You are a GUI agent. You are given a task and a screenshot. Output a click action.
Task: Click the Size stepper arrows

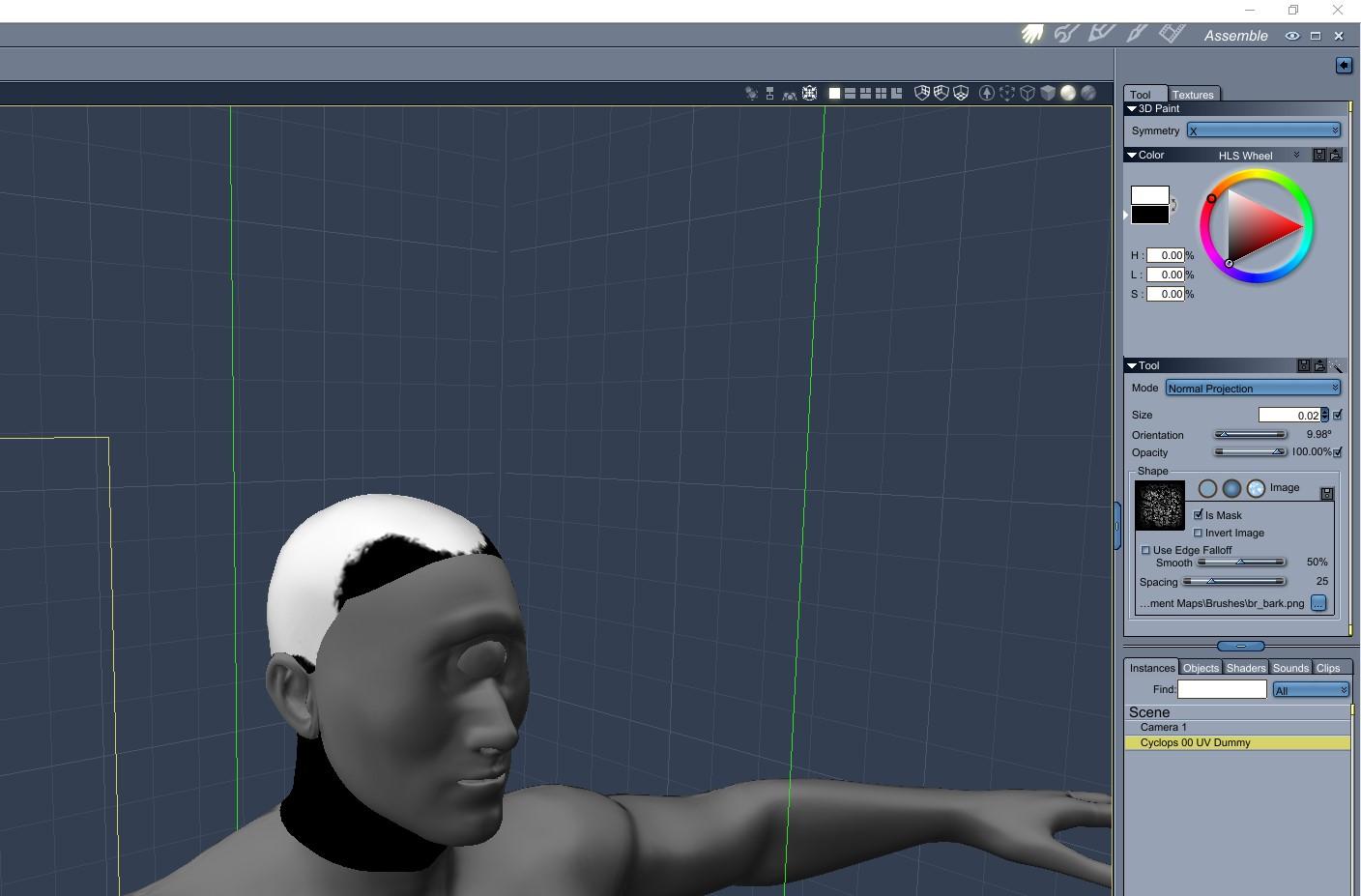click(x=1325, y=415)
